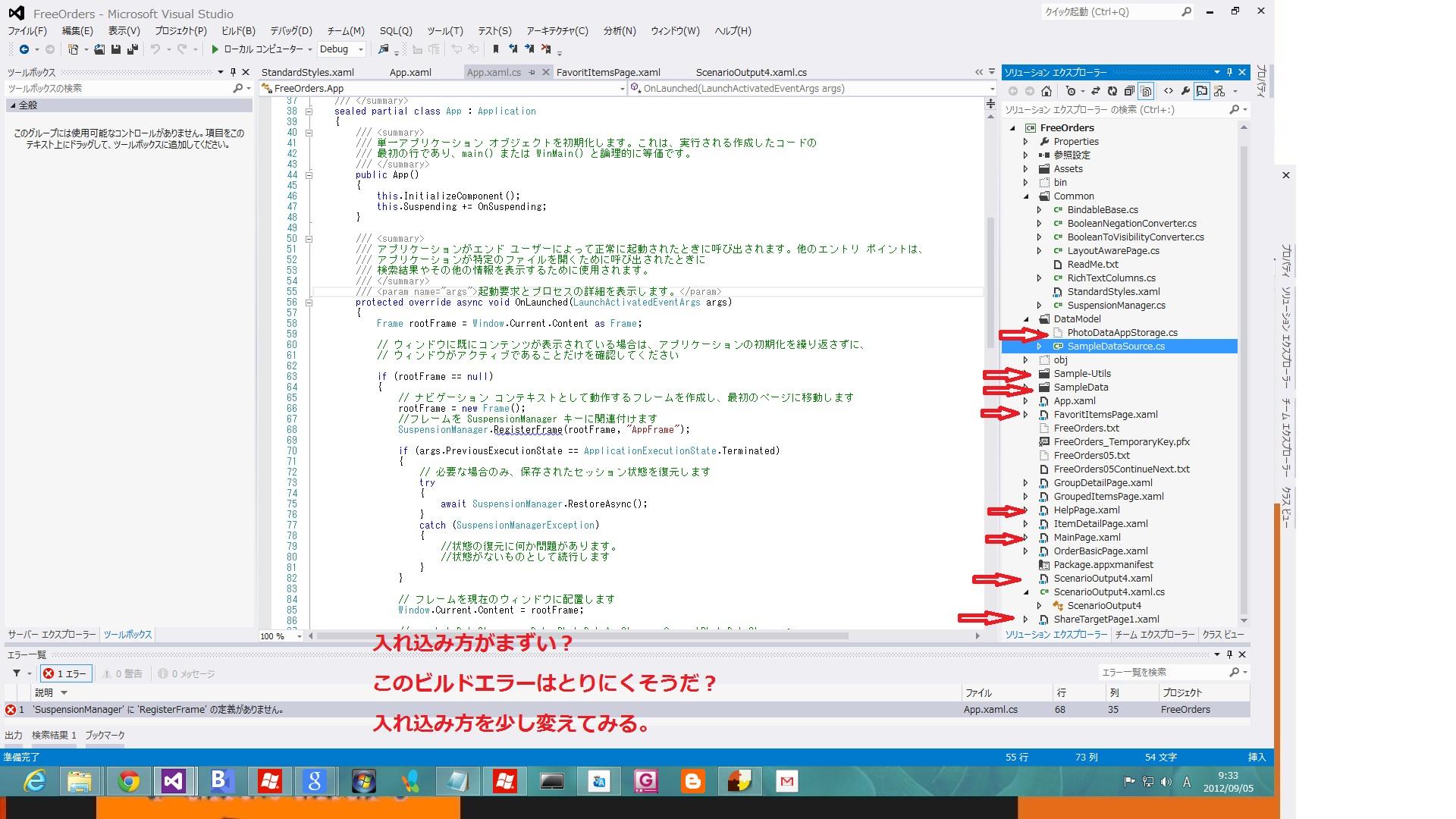The image size is (1456, 819).
Task: Click the Refresh icon in Solution Explorer
Action: (x=1112, y=91)
